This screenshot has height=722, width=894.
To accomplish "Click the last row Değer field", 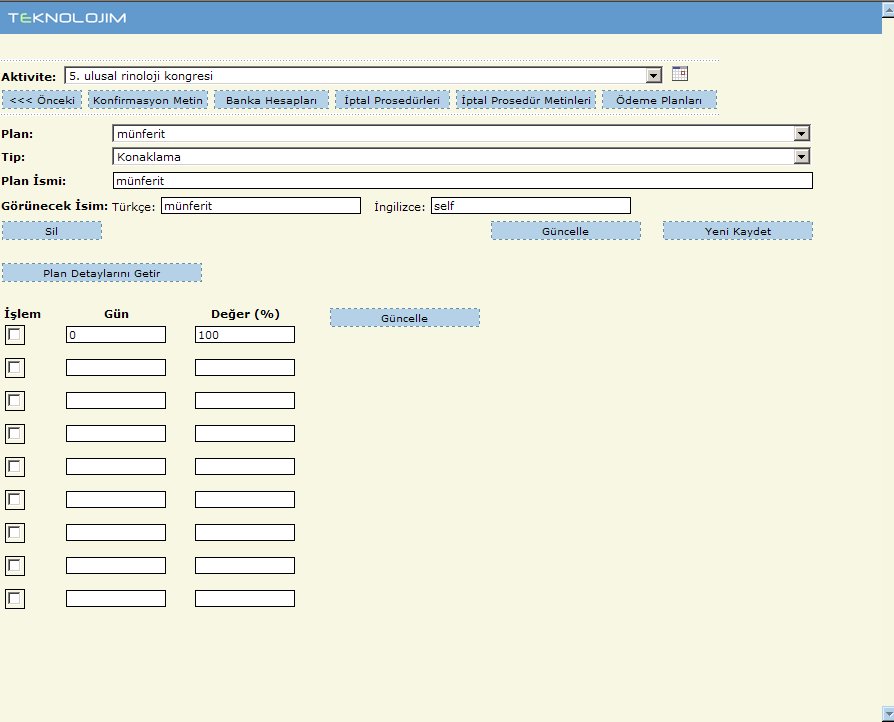I will click(245, 598).
